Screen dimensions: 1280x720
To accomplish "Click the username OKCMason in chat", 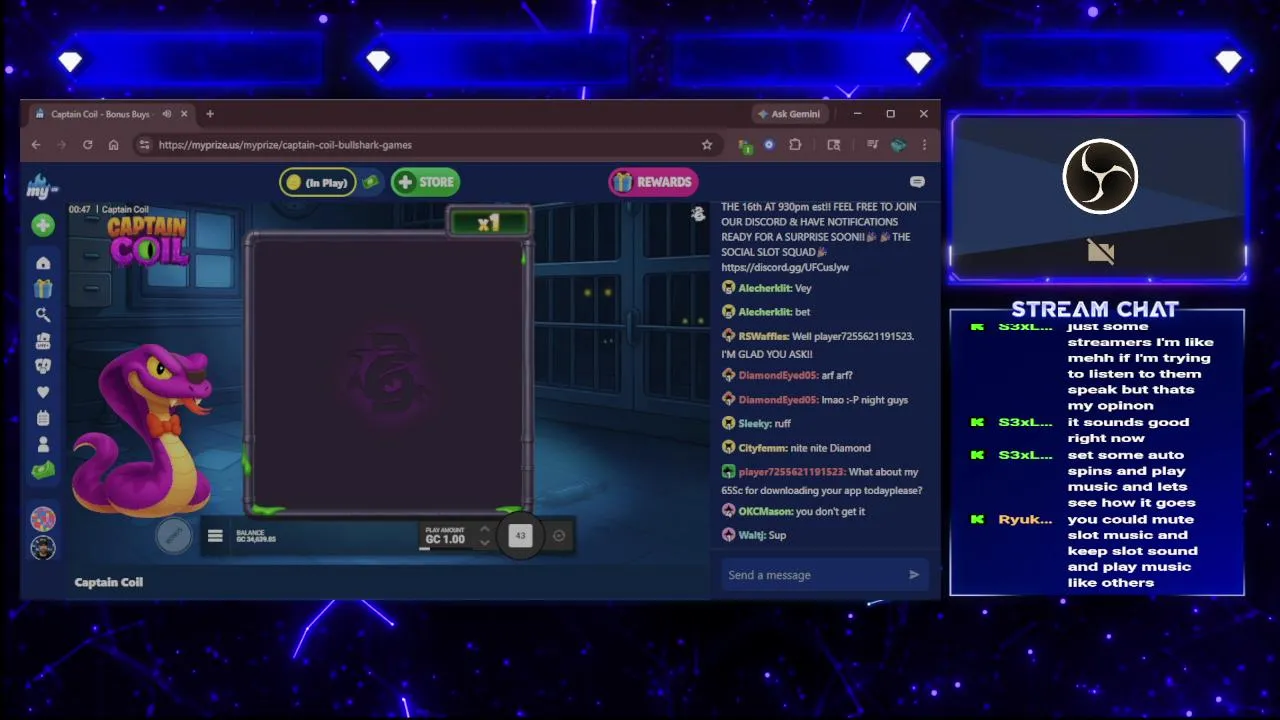I will [x=765, y=511].
